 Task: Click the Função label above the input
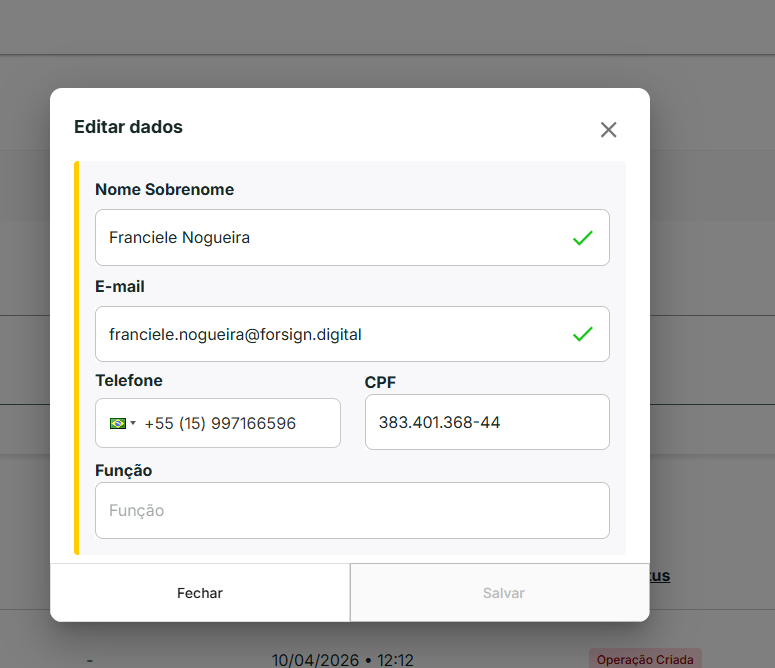[x=123, y=470]
